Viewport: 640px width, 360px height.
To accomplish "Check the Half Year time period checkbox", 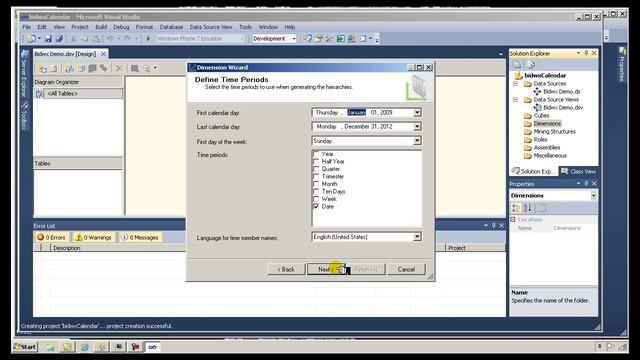I will point(316,162).
